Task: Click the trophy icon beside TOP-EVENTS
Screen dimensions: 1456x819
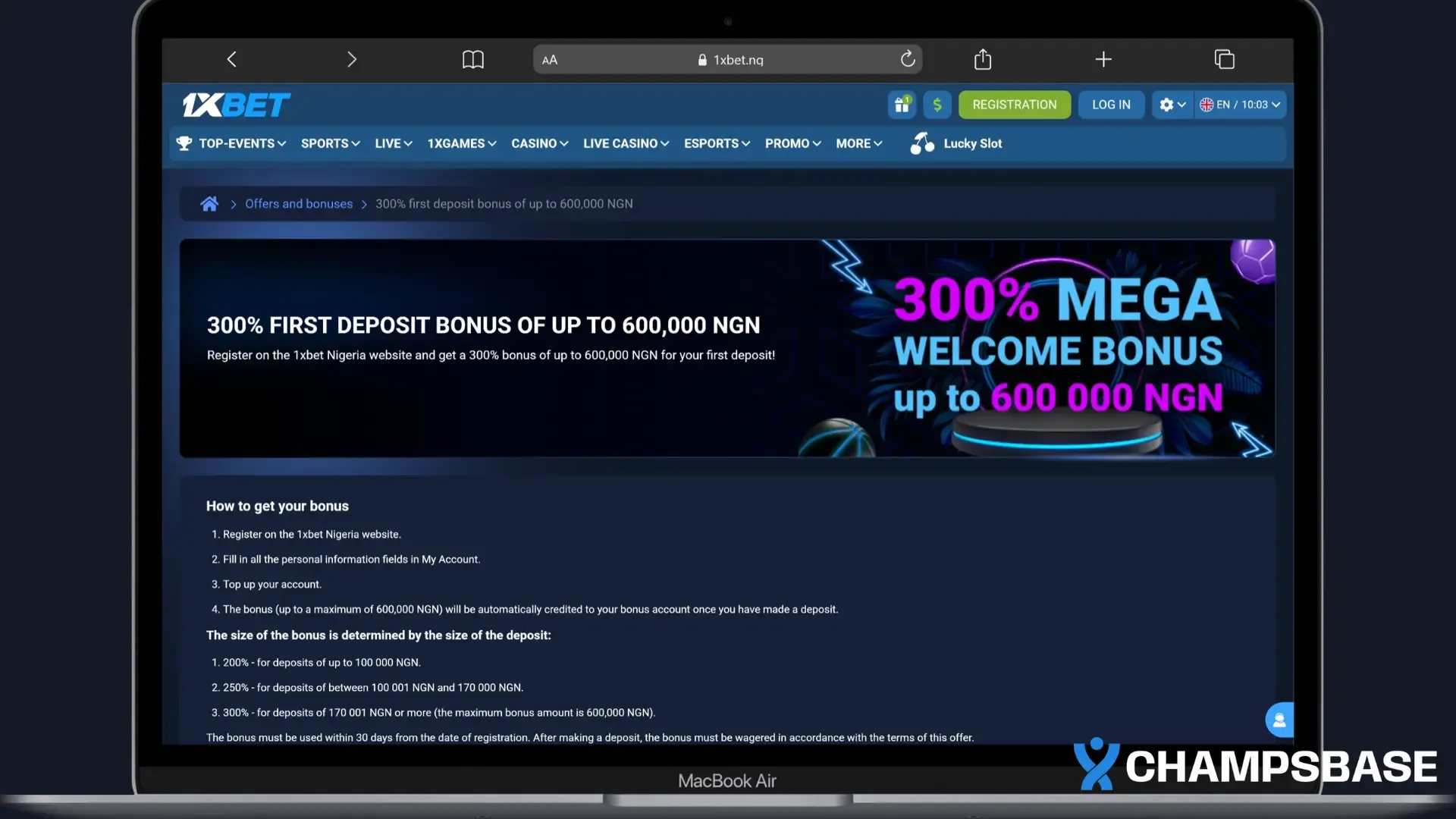Action: coord(184,143)
